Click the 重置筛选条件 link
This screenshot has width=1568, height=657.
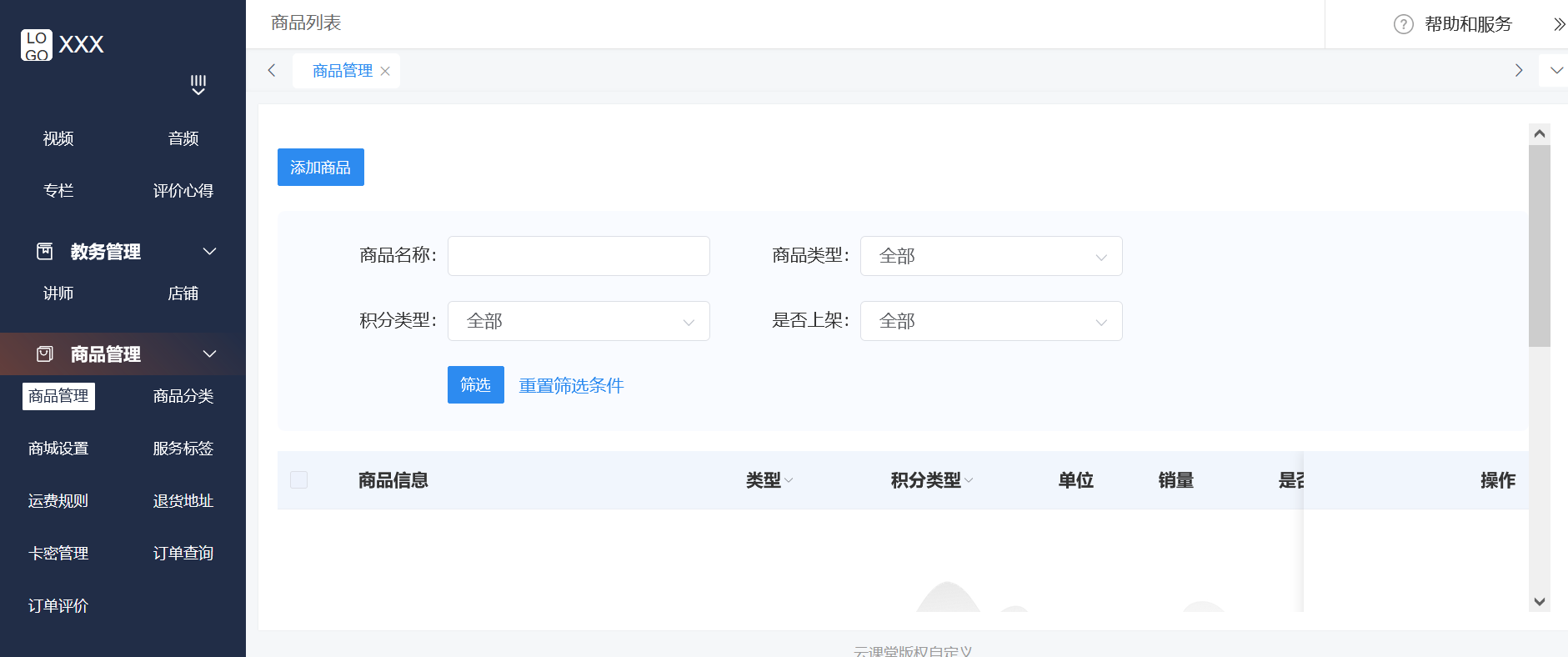tap(571, 385)
